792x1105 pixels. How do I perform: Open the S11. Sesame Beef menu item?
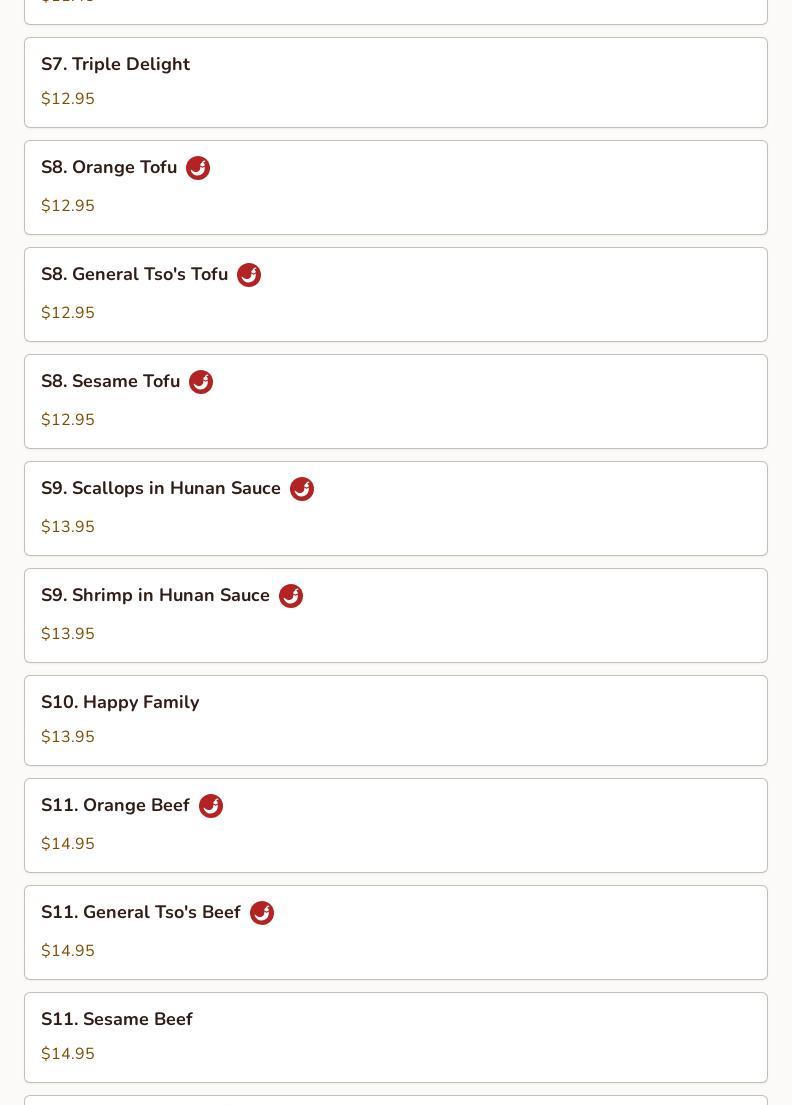396,1038
